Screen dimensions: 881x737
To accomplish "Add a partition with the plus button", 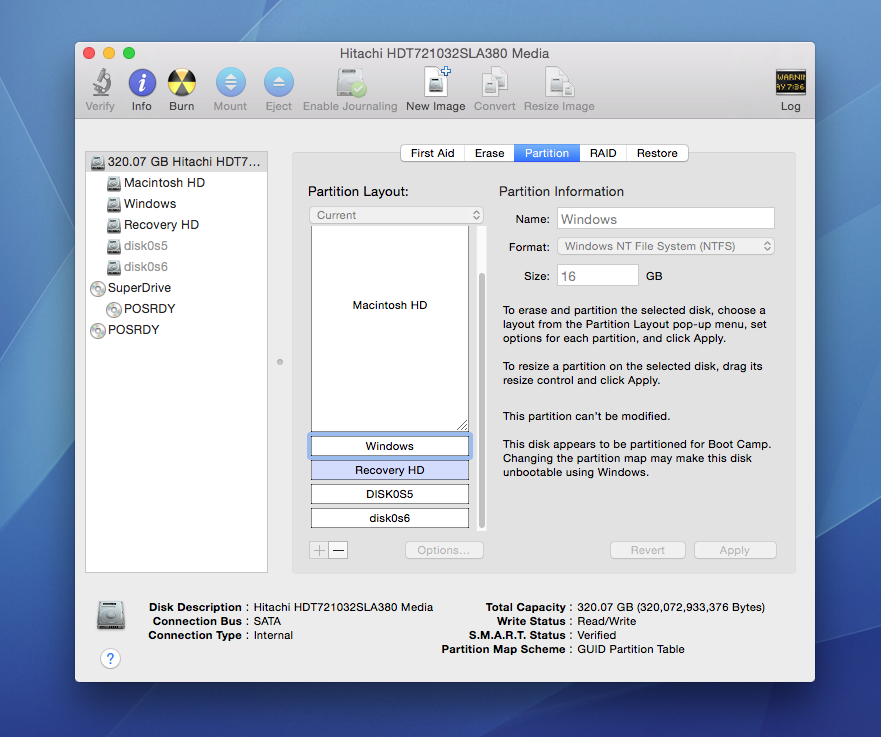I will (x=319, y=550).
